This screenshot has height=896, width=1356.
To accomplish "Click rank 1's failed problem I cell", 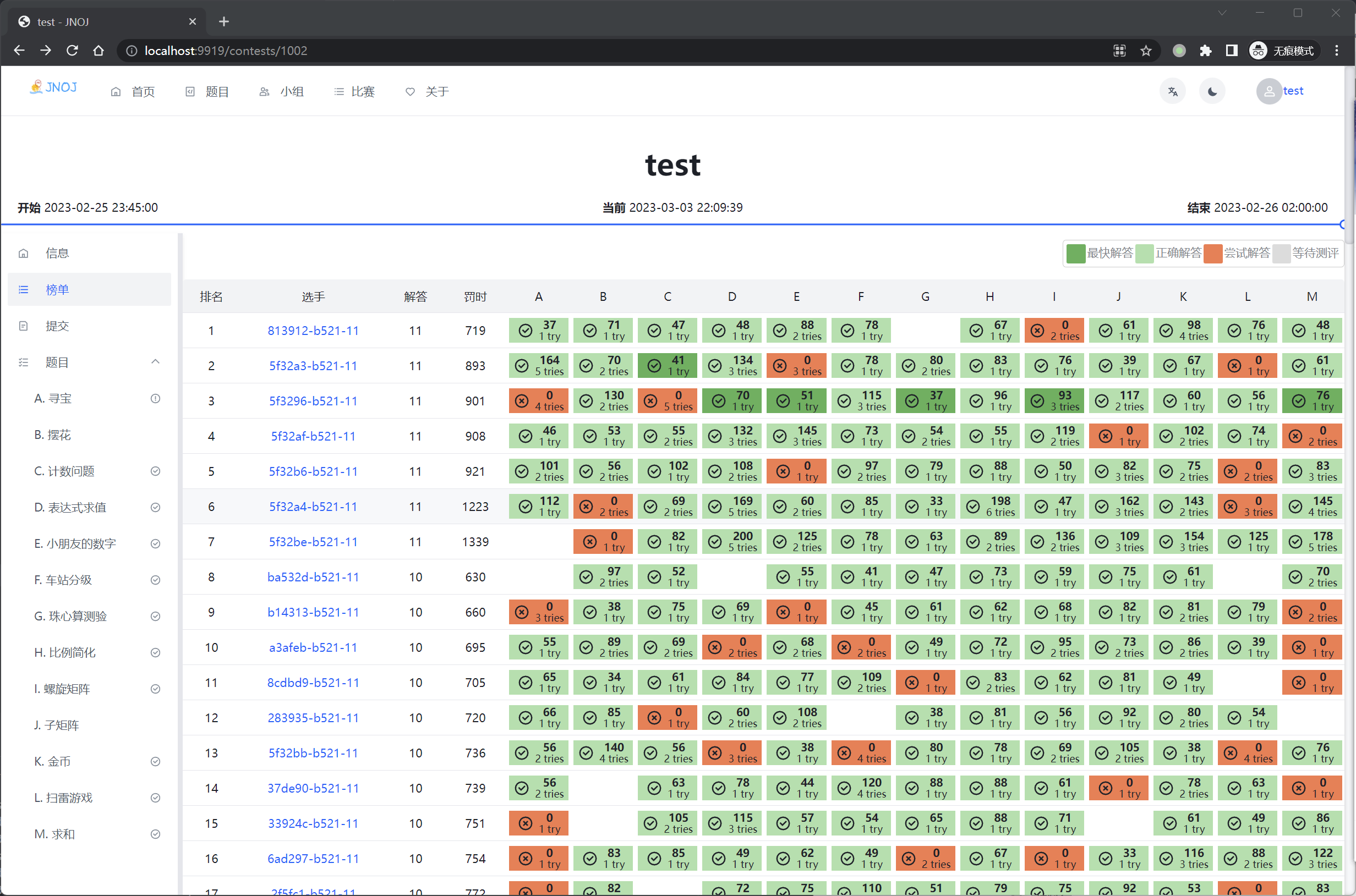I will [1054, 330].
